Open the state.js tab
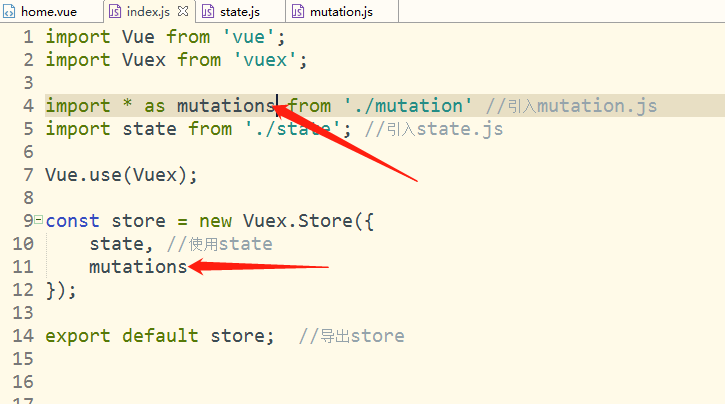725x404 pixels. [x=240, y=12]
